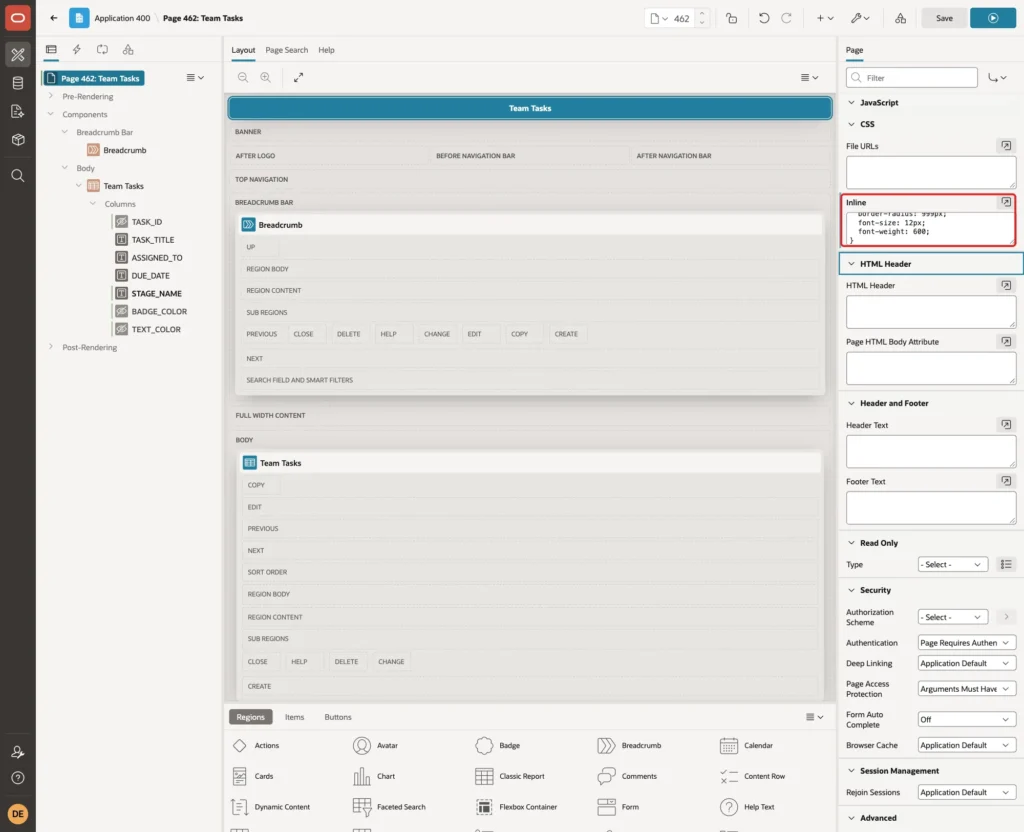This screenshot has width=1024, height=832.
Task: Open the Read Only Type select list
Action: point(952,564)
